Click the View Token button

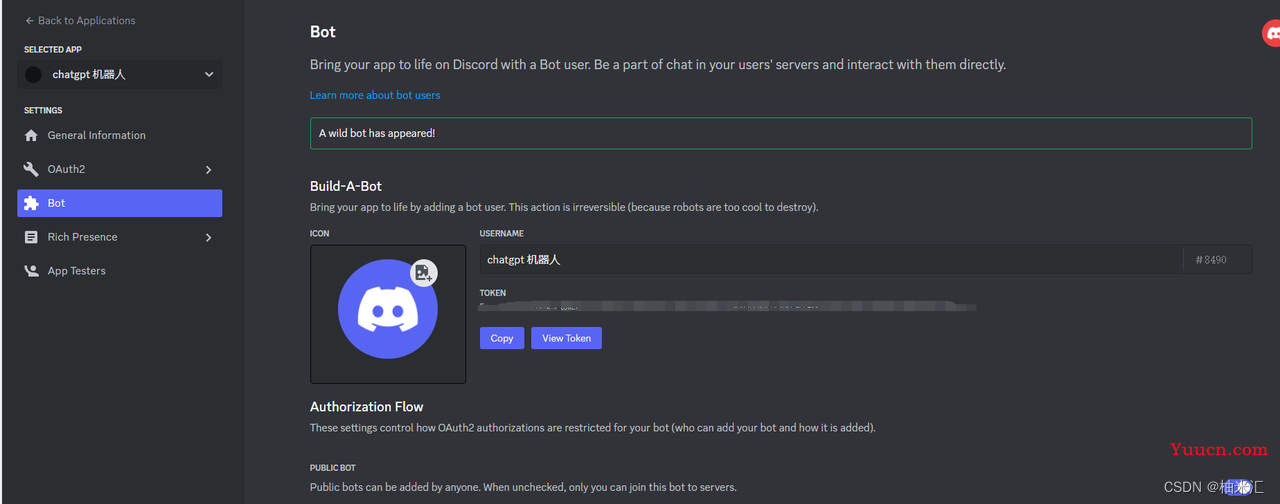(566, 338)
